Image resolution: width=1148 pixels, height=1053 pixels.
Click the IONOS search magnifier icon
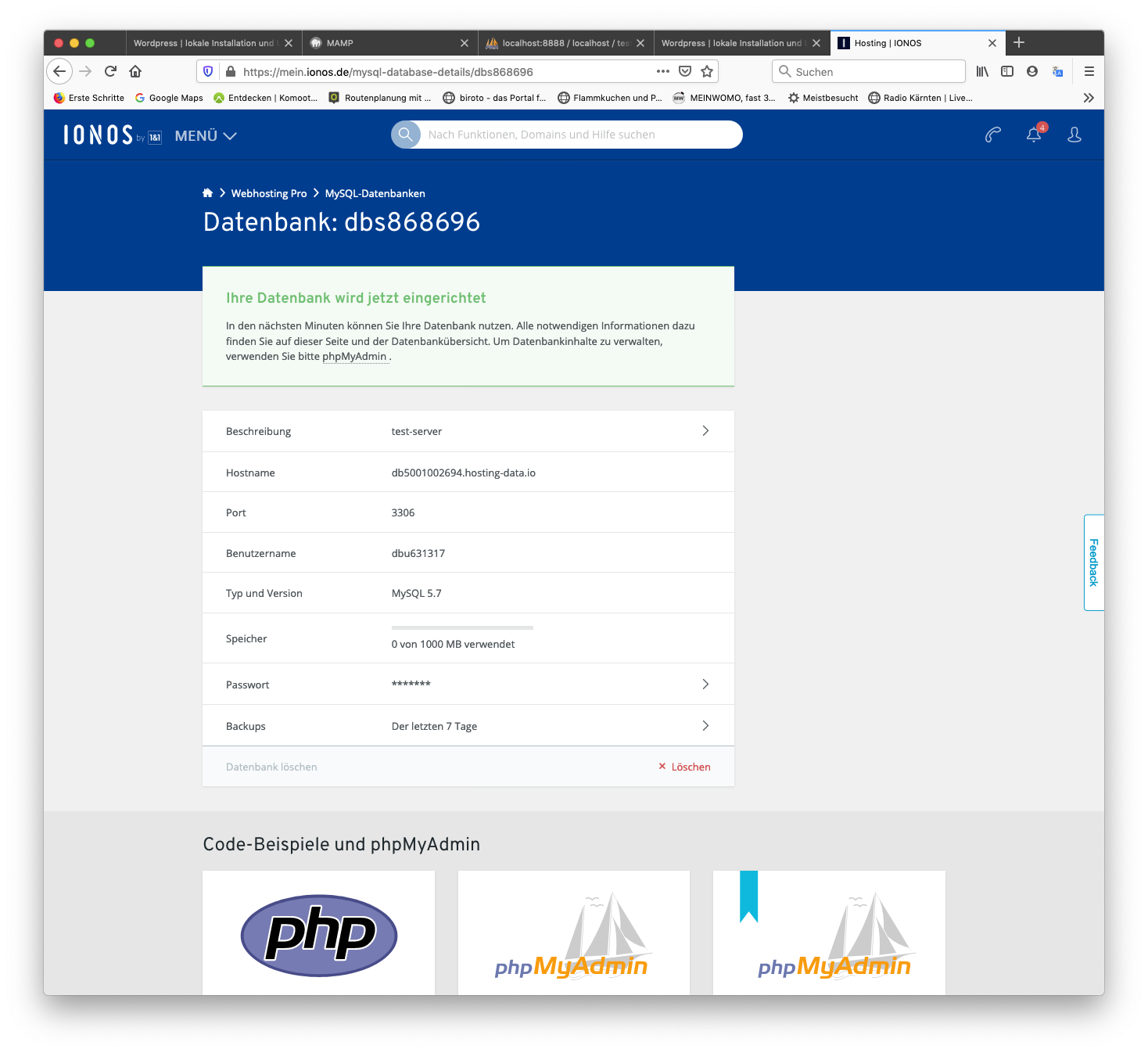click(x=405, y=135)
